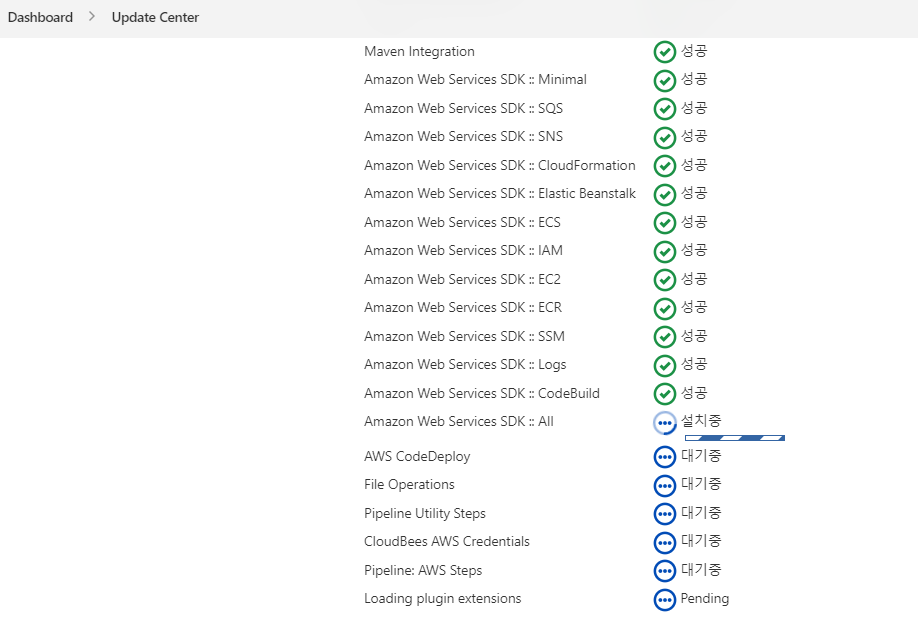Image resolution: width=918 pixels, height=637 pixels.
Task: Click success icon for SDK SSM
Action: (664, 337)
